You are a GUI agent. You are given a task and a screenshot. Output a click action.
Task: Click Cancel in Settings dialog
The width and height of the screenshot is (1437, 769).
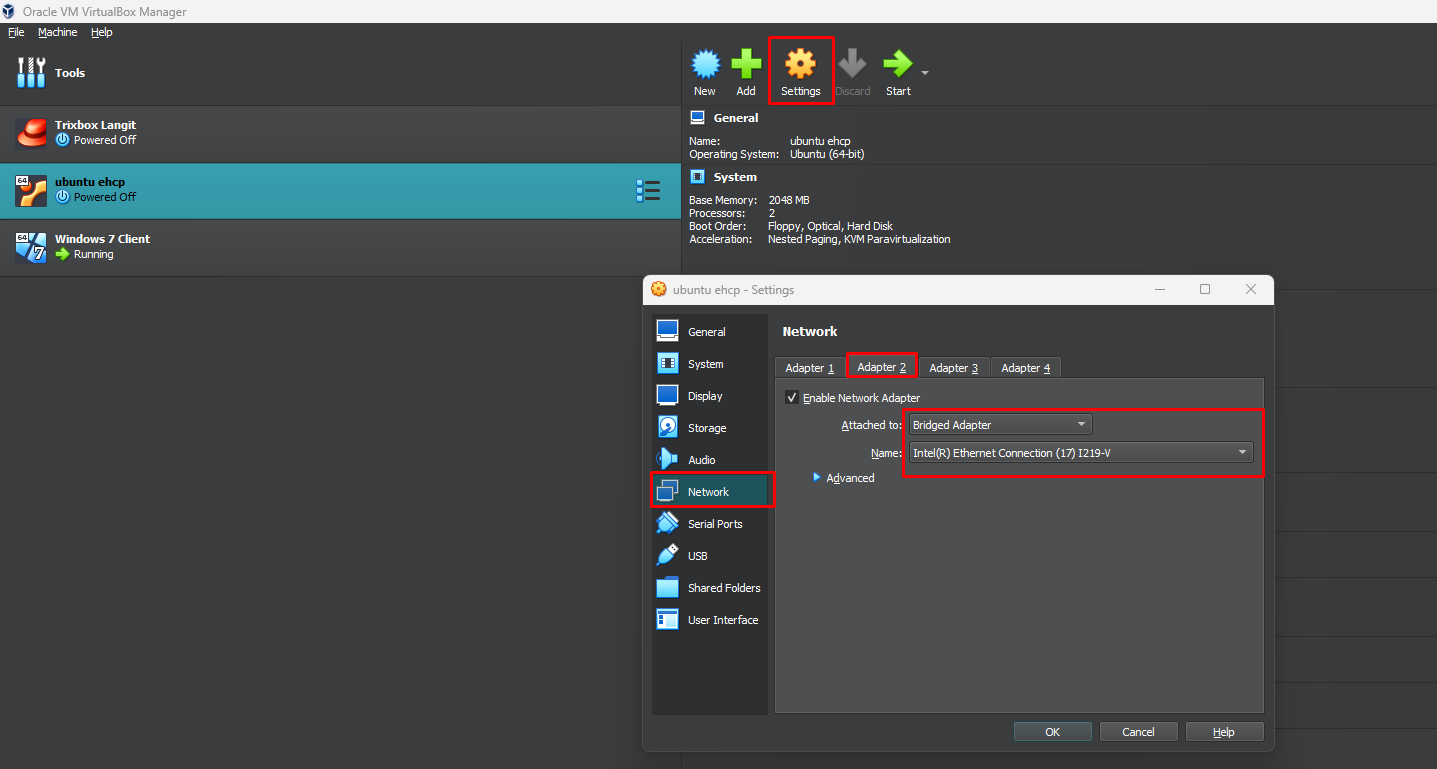[1139, 732]
